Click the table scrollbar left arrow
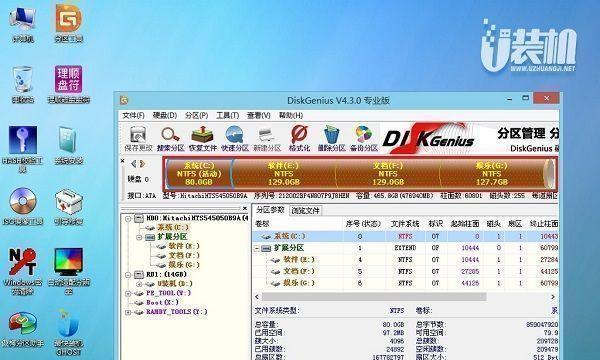600x360 pixels. pyautogui.click(x=257, y=297)
